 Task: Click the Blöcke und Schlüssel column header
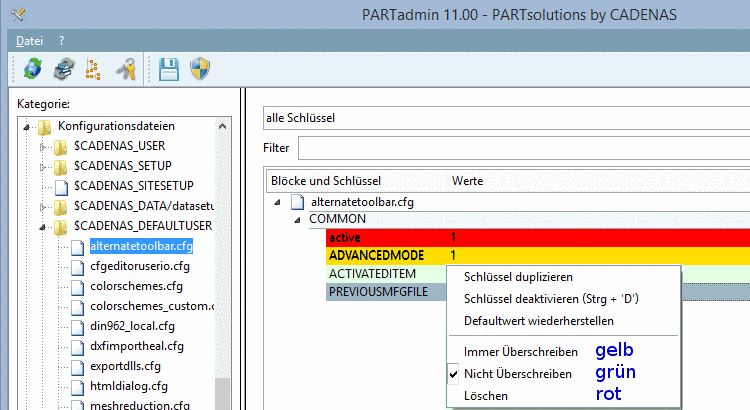326,181
